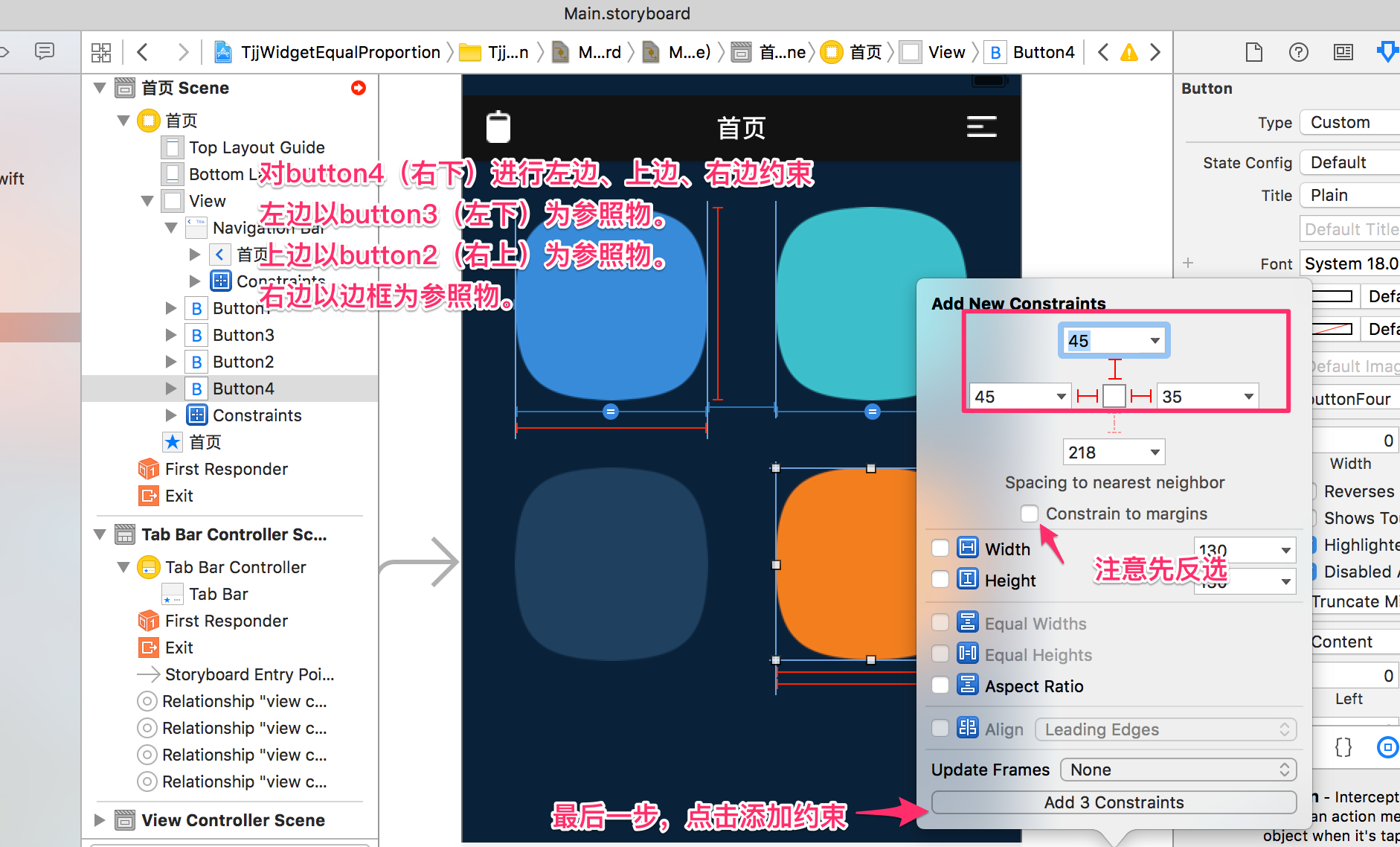This screenshot has height=847, width=1400.
Task: Click the object library circle icon
Action: (1387, 747)
